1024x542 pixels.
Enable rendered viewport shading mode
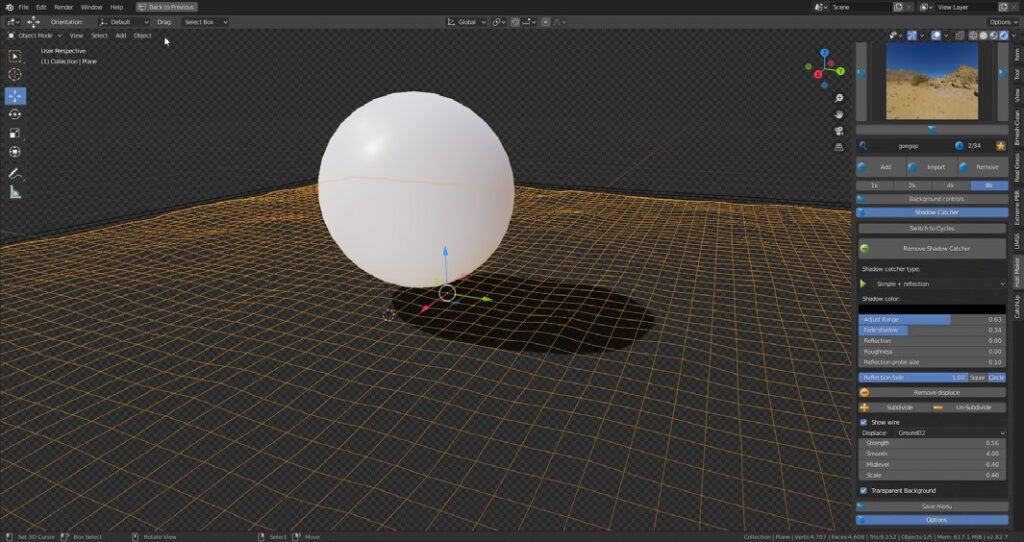coord(1004,35)
